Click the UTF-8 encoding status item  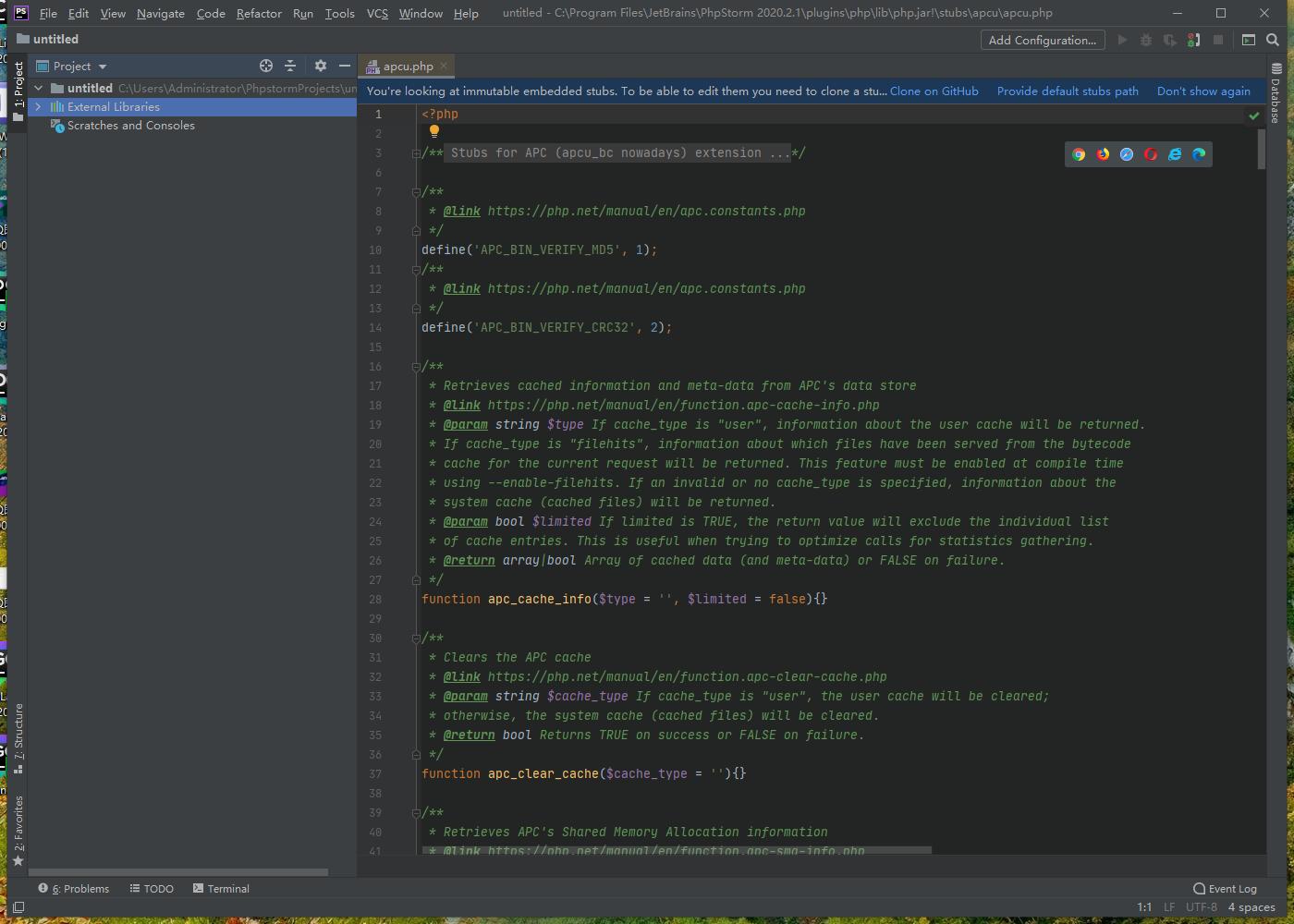1202,907
